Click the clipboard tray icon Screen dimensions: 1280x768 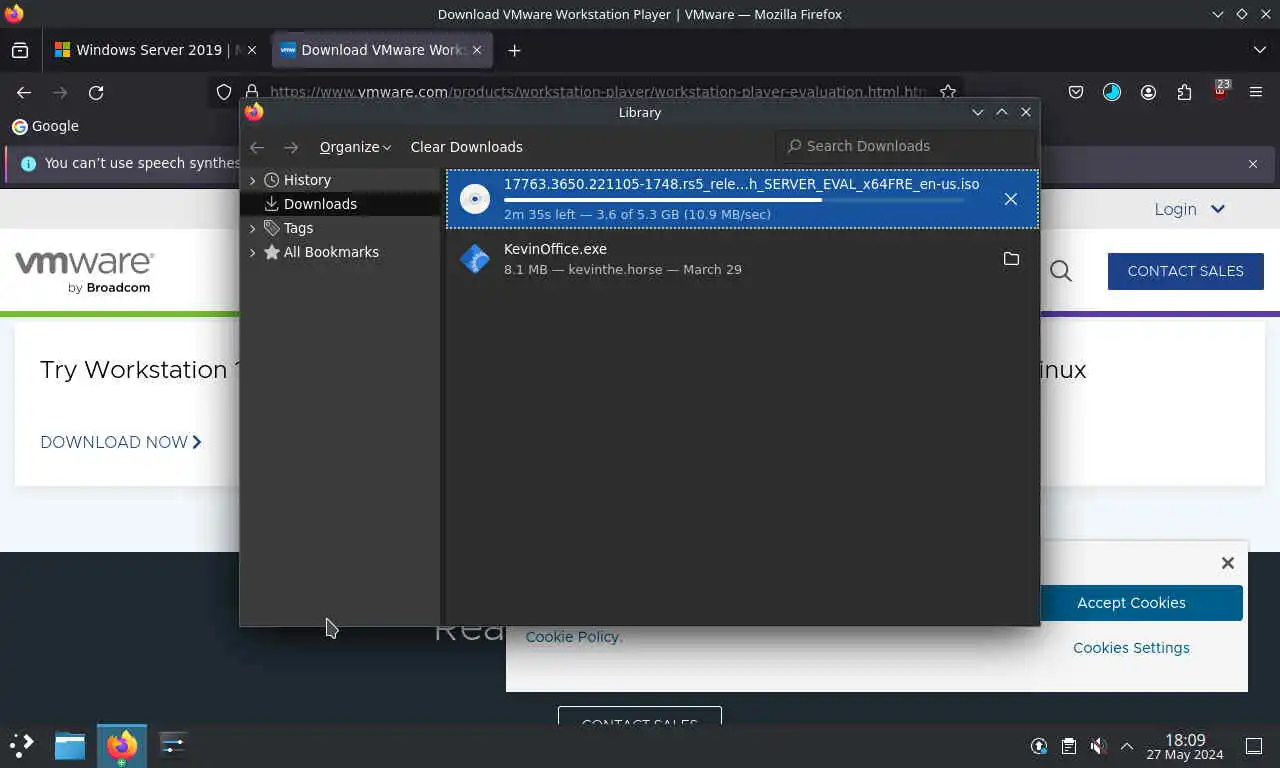coord(1069,746)
